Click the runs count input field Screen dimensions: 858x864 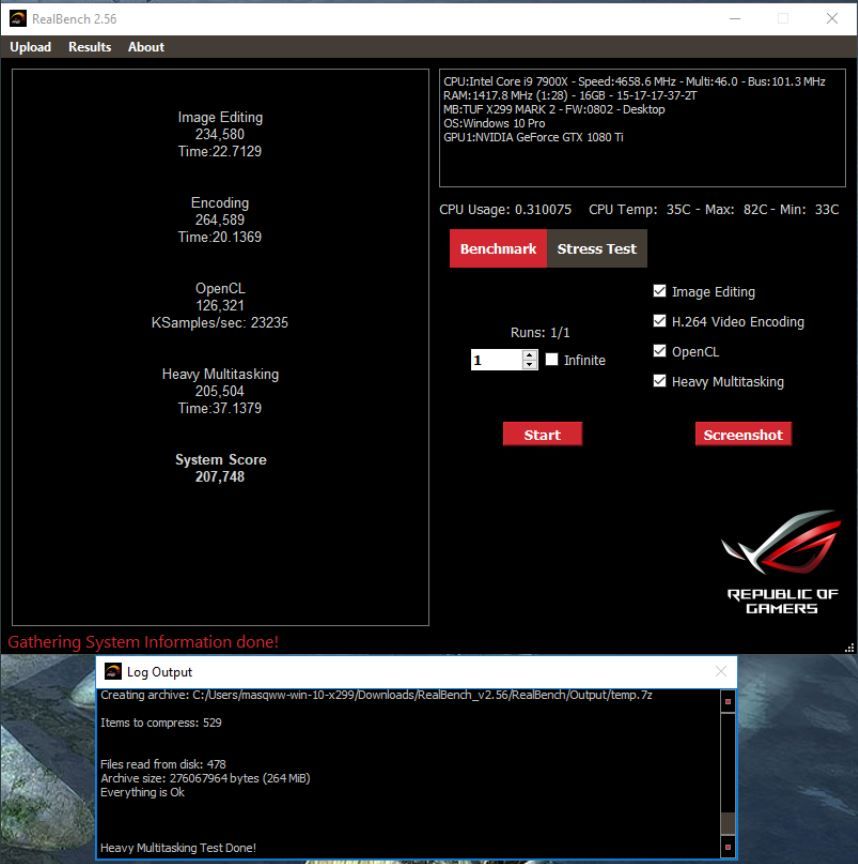coord(496,360)
